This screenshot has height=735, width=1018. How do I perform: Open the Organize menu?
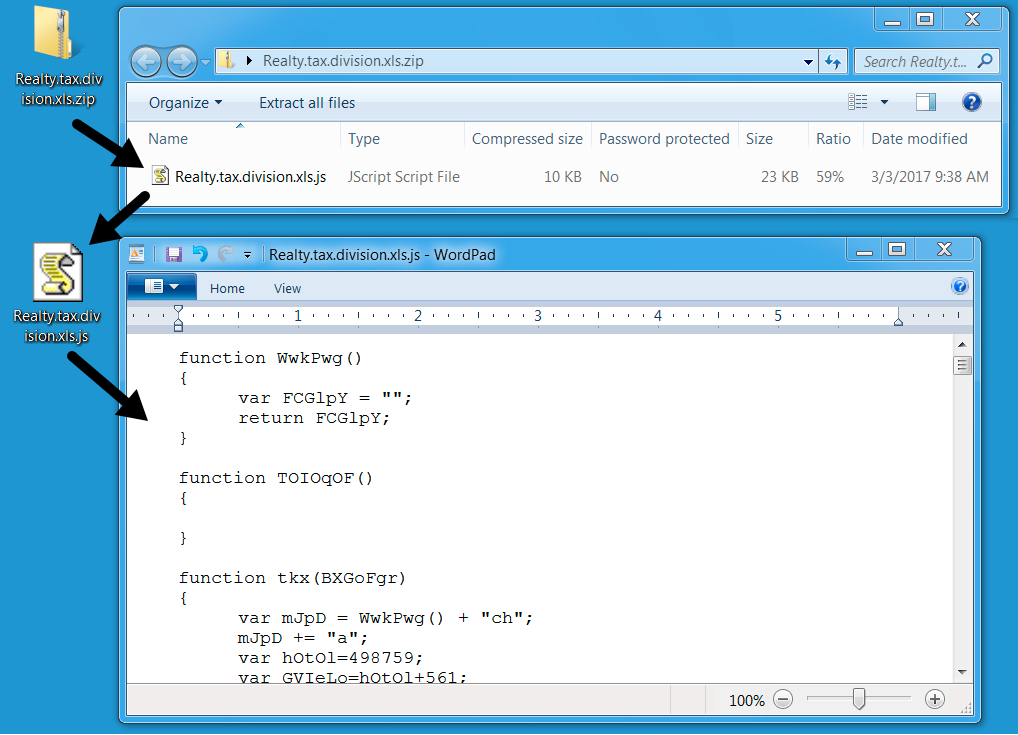coord(185,103)
